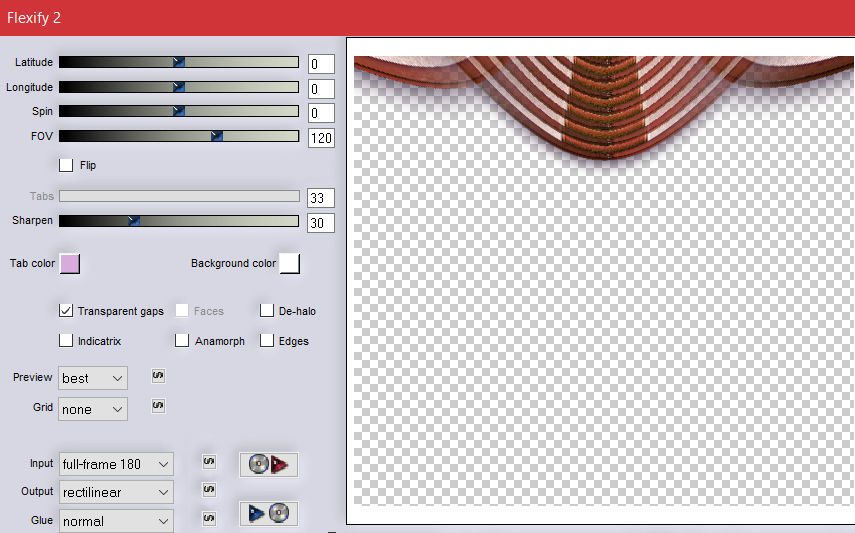Pick the white Background color swatch

coord(290,263)
